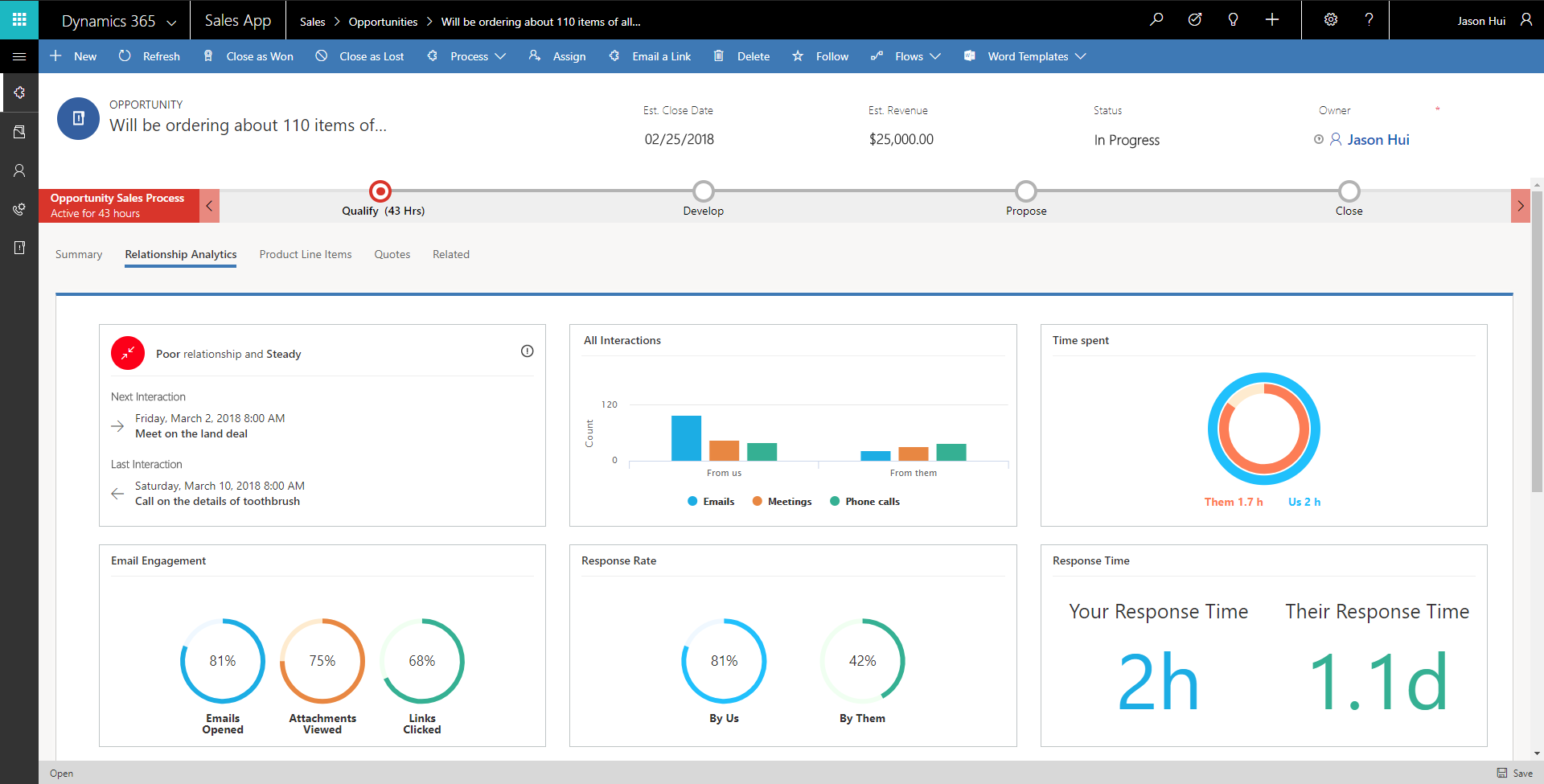Open owner Jason Hui link

click(1378, 140)
